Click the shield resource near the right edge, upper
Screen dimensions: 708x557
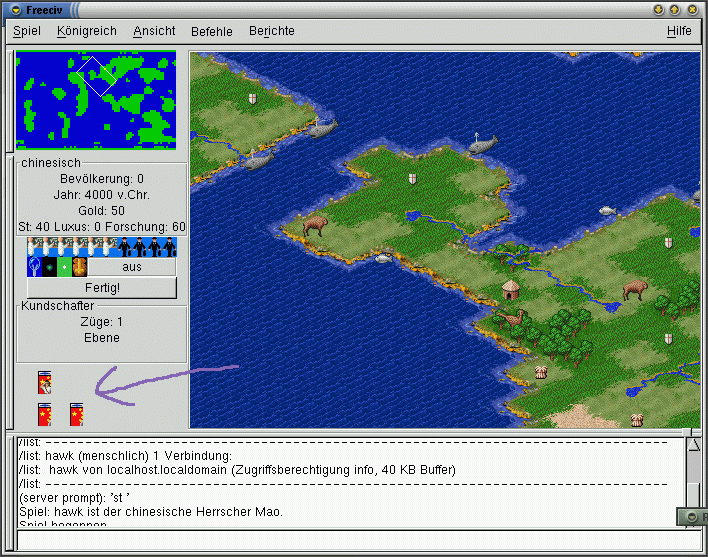[668, 242]
